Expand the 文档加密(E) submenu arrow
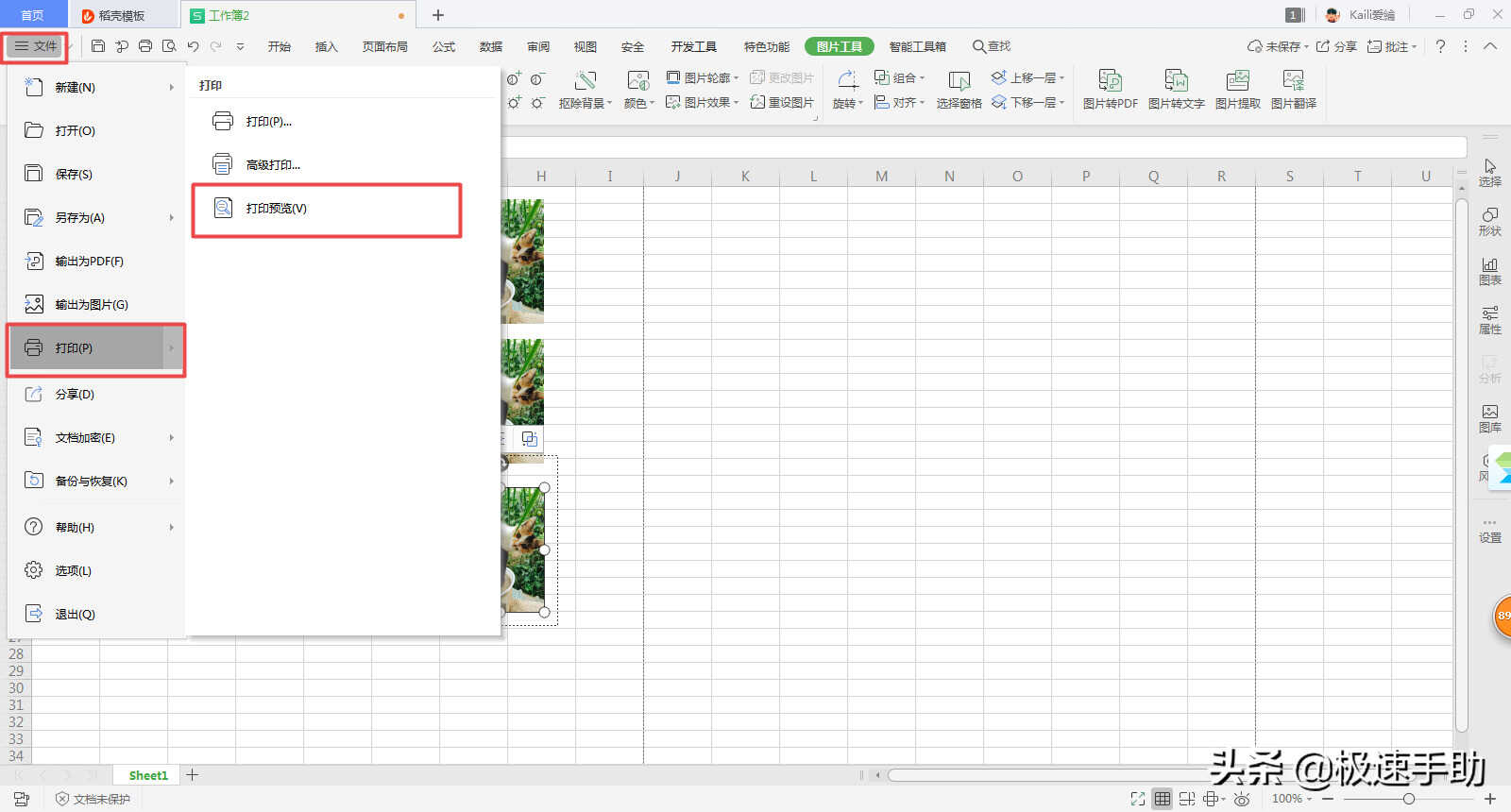1511x812 pixels. click(x=172, y=437)
